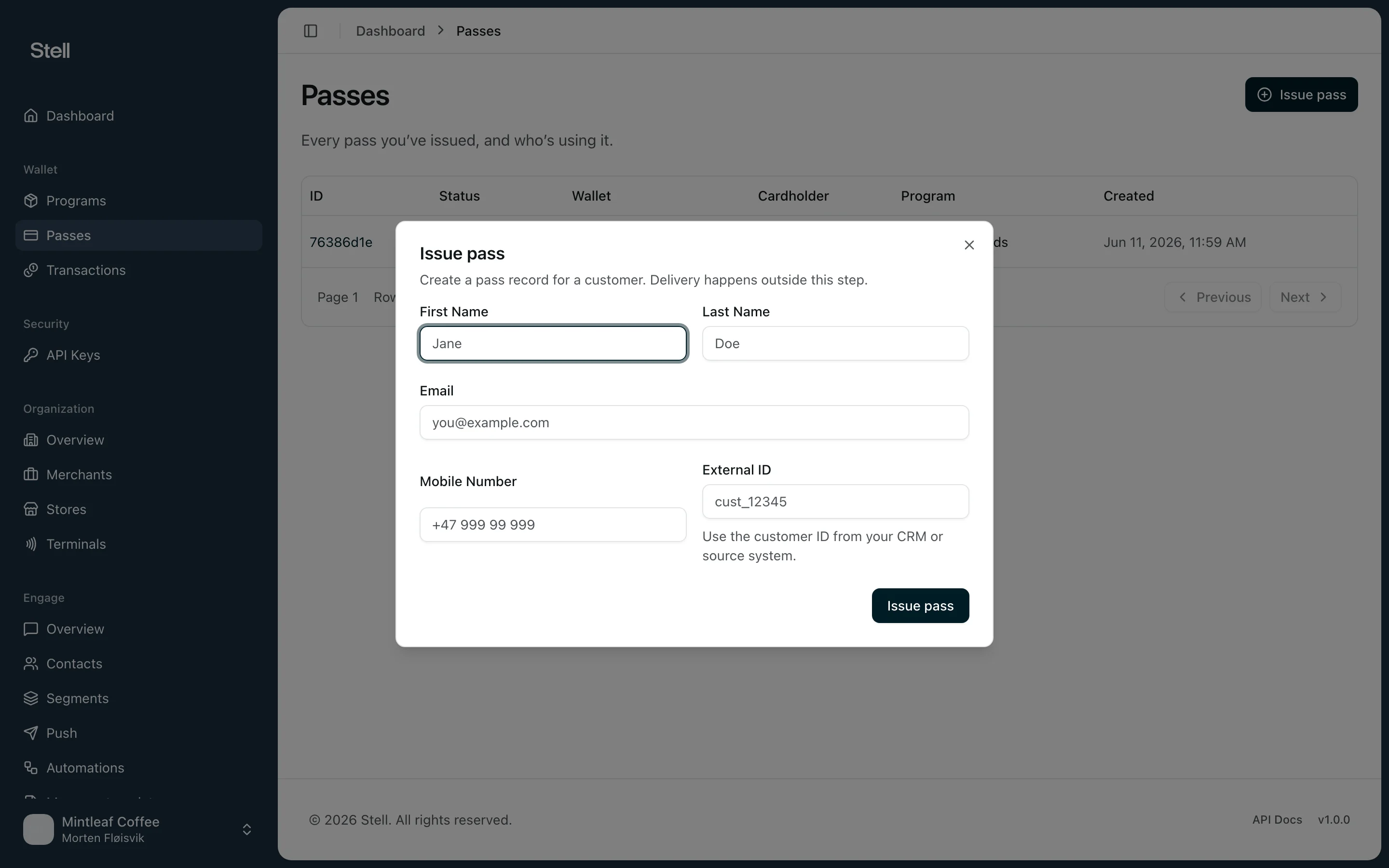The height and width of the screenshot is (868, 1389).
Task: Click the Created column header
Action: click(1129, 196)
